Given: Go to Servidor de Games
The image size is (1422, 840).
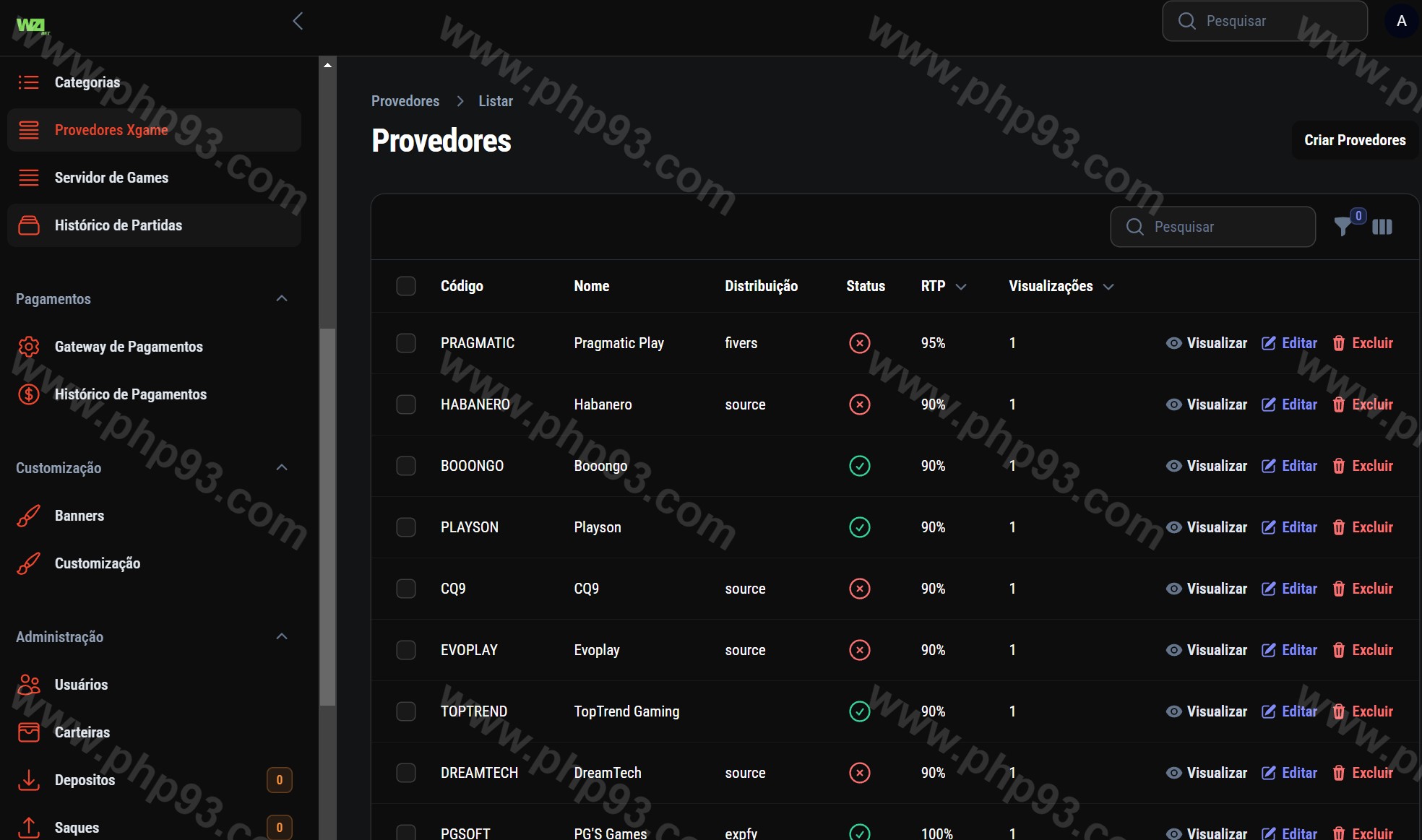Looking at the screenshot, I should pos(111,178).
